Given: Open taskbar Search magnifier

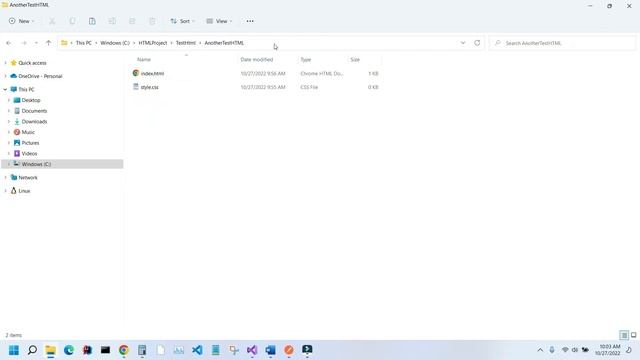Looking at the screenshot, I should [32, 350].
